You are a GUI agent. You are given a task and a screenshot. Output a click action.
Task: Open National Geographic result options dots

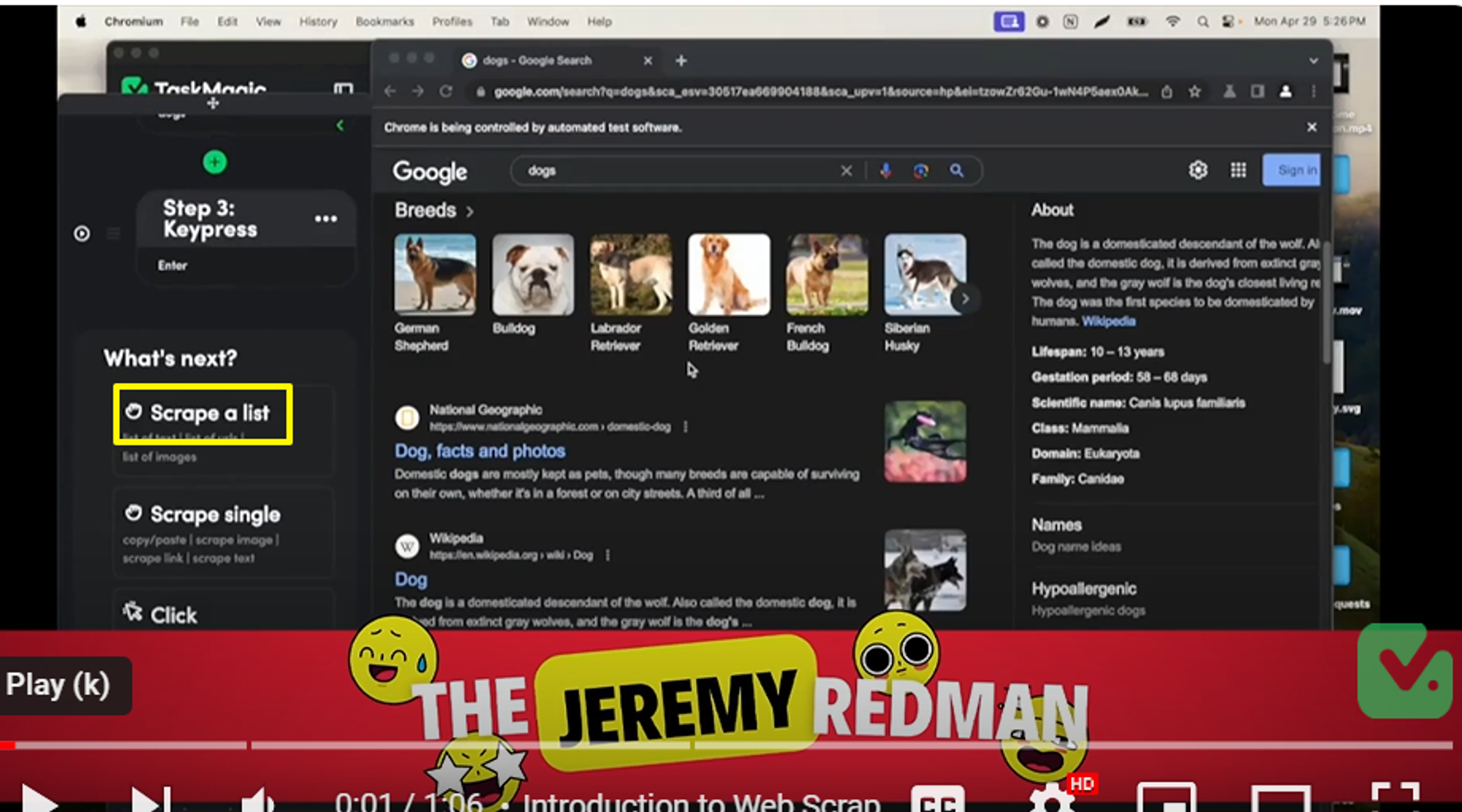686,427
